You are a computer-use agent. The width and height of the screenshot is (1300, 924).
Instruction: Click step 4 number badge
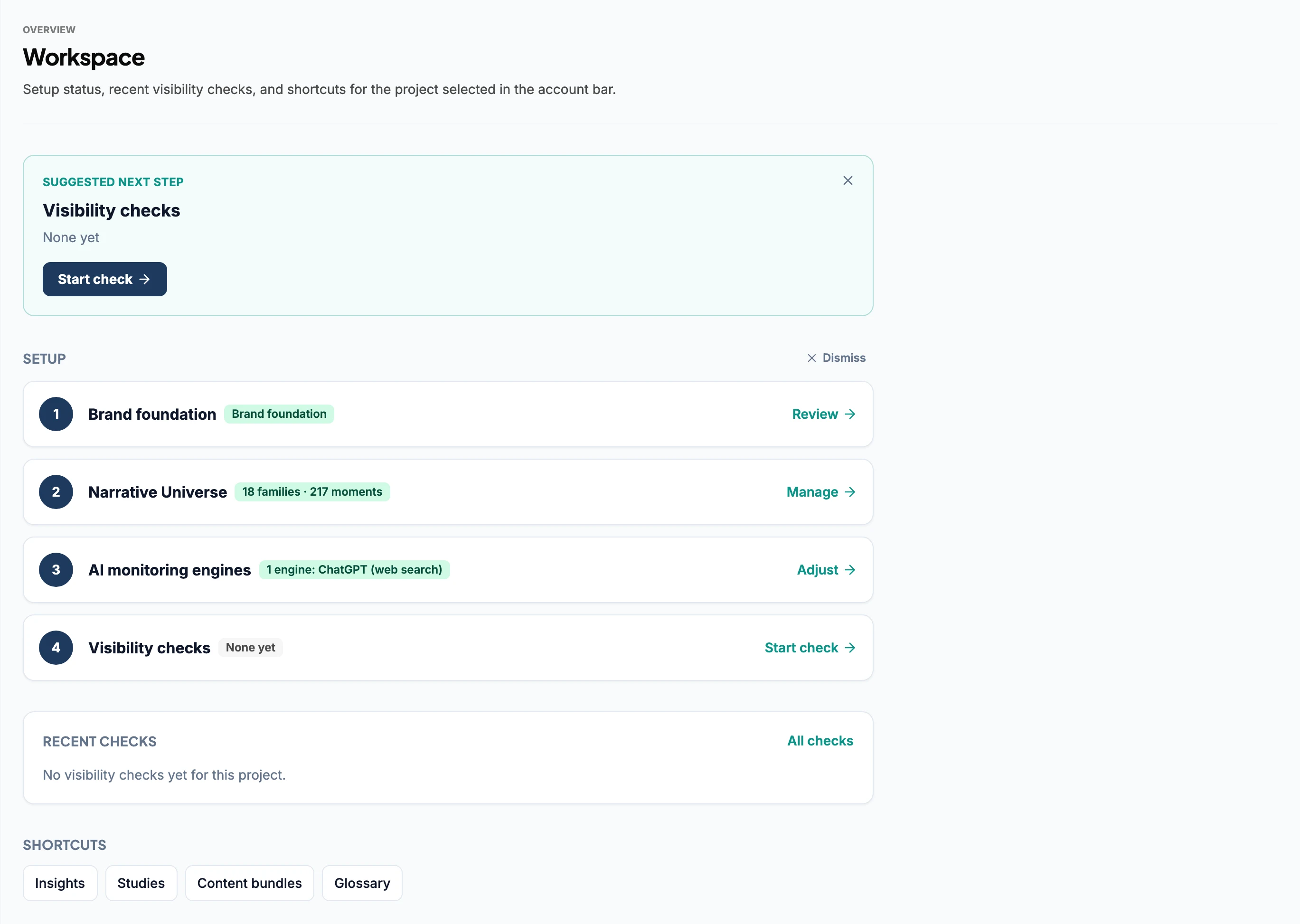[x=56, y=648]
